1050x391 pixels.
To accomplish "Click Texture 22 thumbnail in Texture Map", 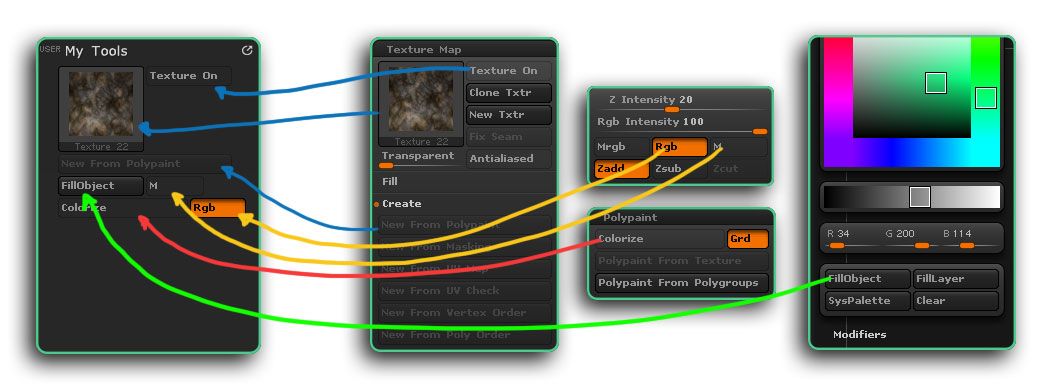I will tap(421, 104).
